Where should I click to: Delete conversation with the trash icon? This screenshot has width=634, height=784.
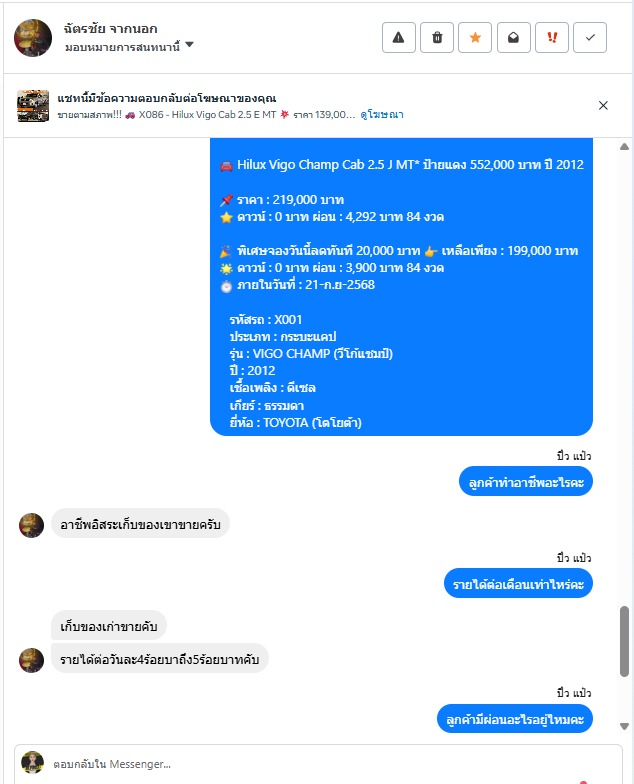tap(437, 38)
